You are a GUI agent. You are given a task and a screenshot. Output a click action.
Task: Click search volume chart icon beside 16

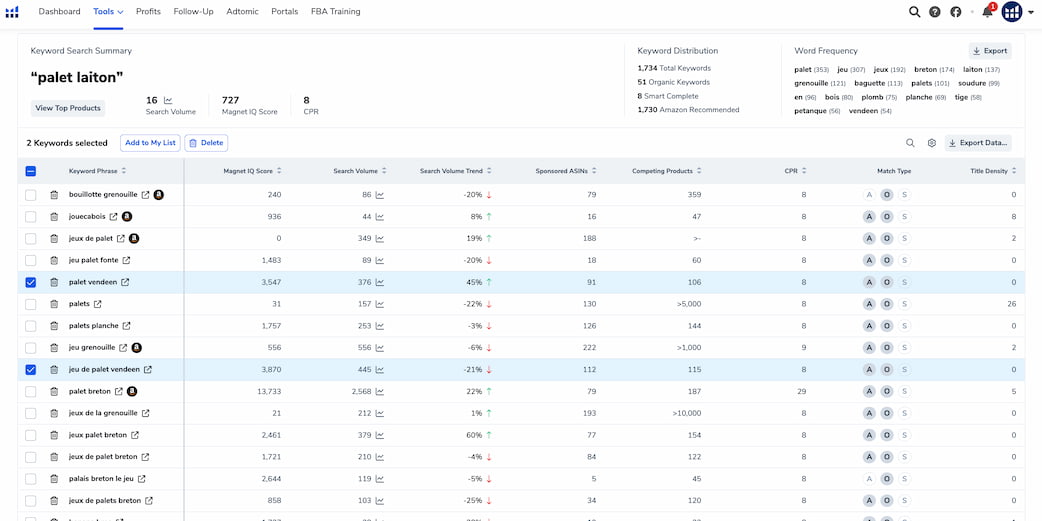click(x=168, y=100)
